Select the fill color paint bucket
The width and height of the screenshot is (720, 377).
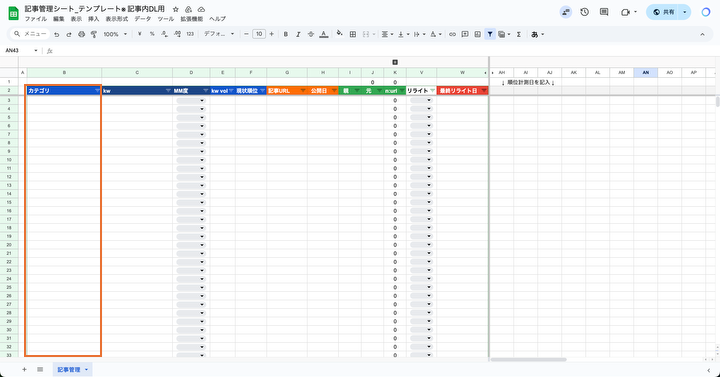pos(339,34)
